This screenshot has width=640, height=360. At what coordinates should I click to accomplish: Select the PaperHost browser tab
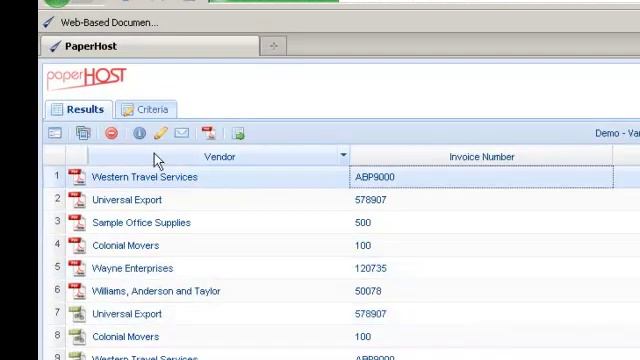[x=150, y=46]
